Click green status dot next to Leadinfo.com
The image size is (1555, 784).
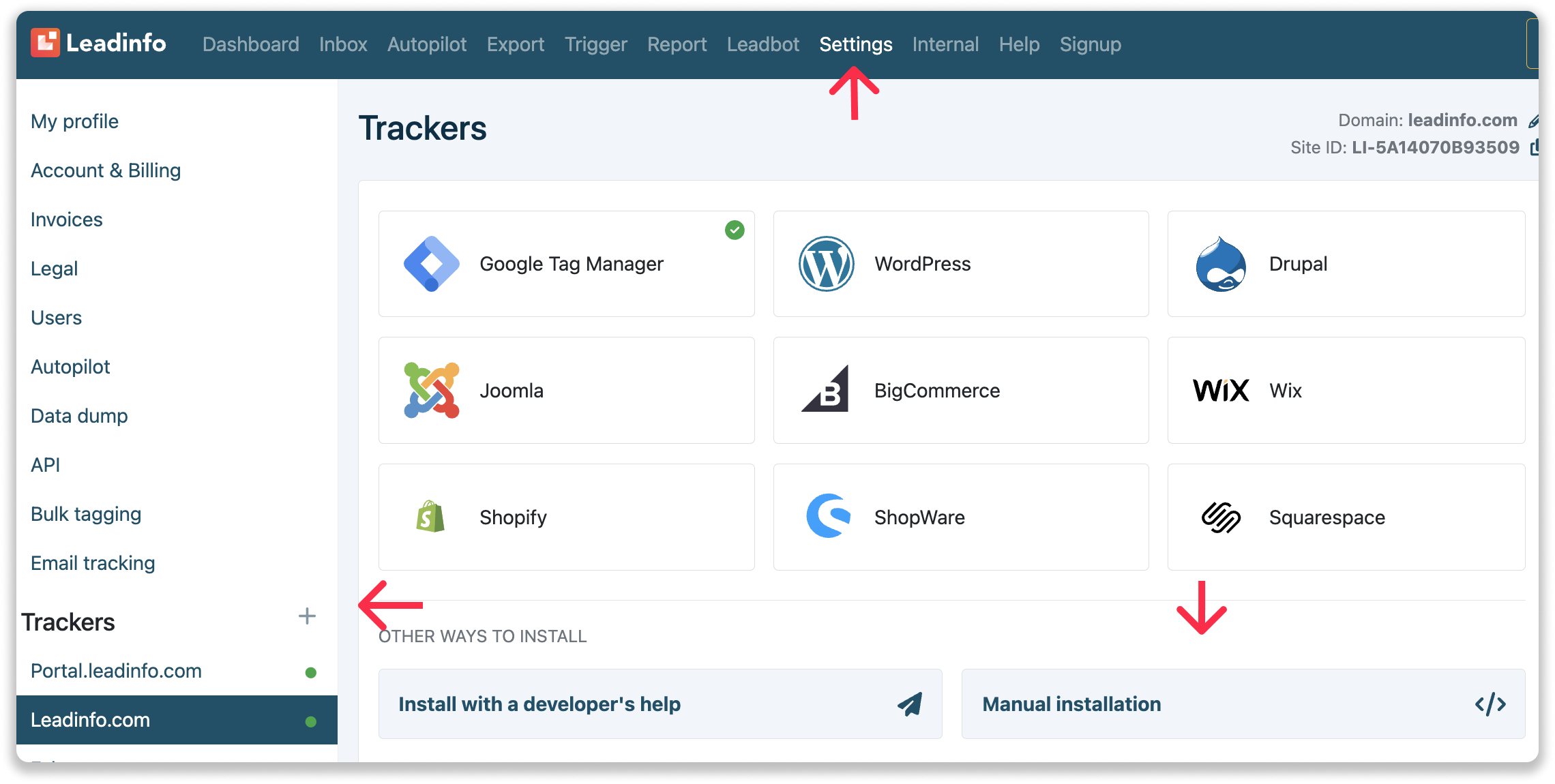(x=311, y=722)
